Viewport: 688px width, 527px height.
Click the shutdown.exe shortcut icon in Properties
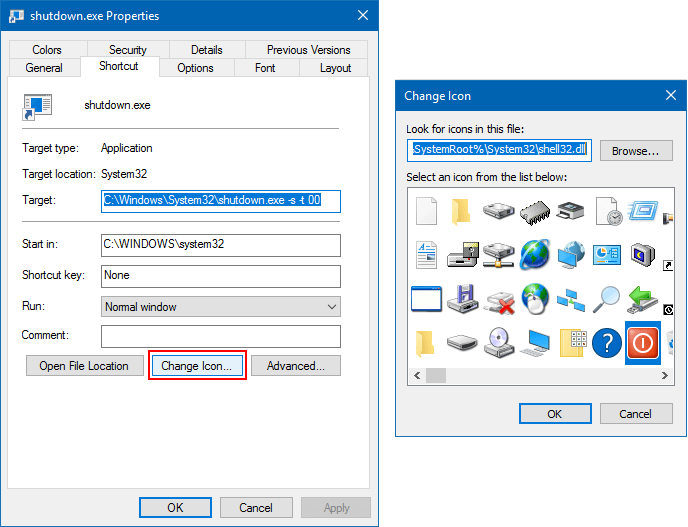(37, 107)
